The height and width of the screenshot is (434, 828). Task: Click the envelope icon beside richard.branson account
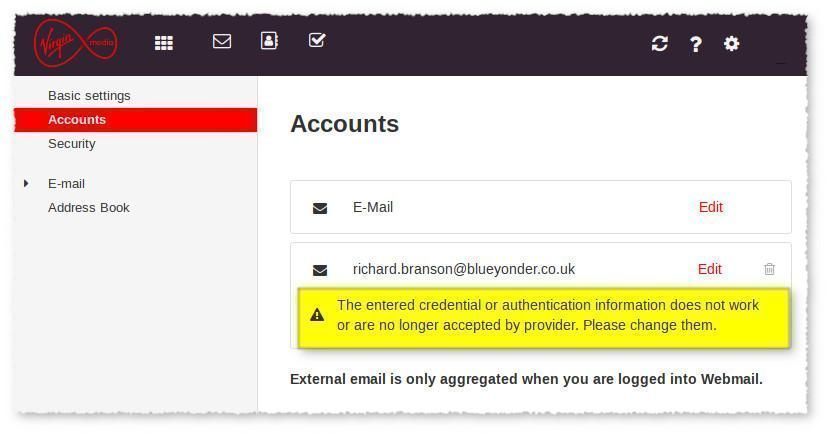click(x=320, y=270)
